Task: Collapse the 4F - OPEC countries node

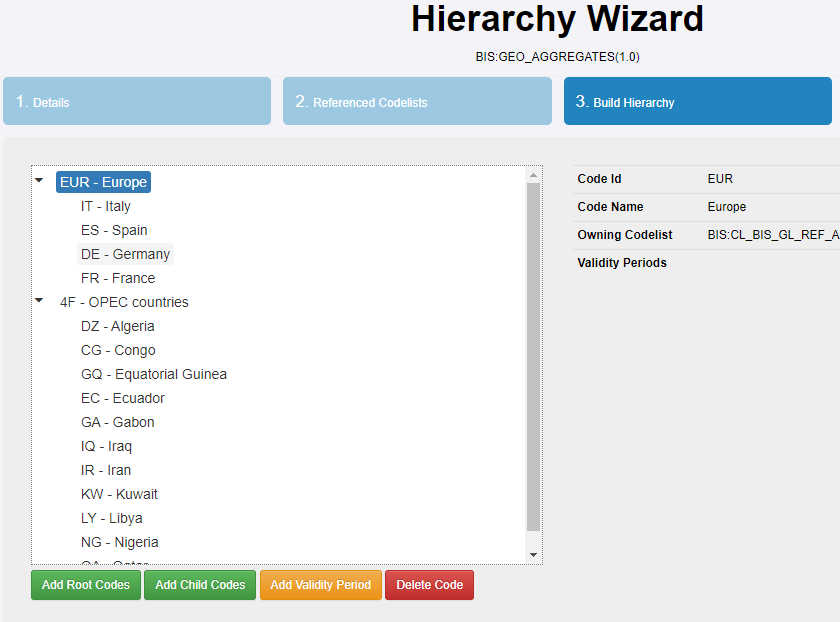Action: pyautogui.click(x=39, y=301)
